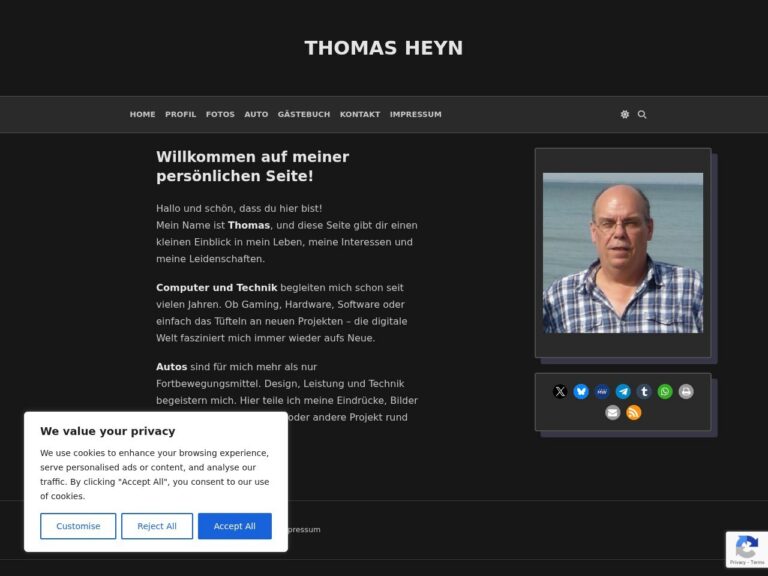Click the Reject All cookies button
Viewport: 768px width, 576px height.
(x=157, y=526)
